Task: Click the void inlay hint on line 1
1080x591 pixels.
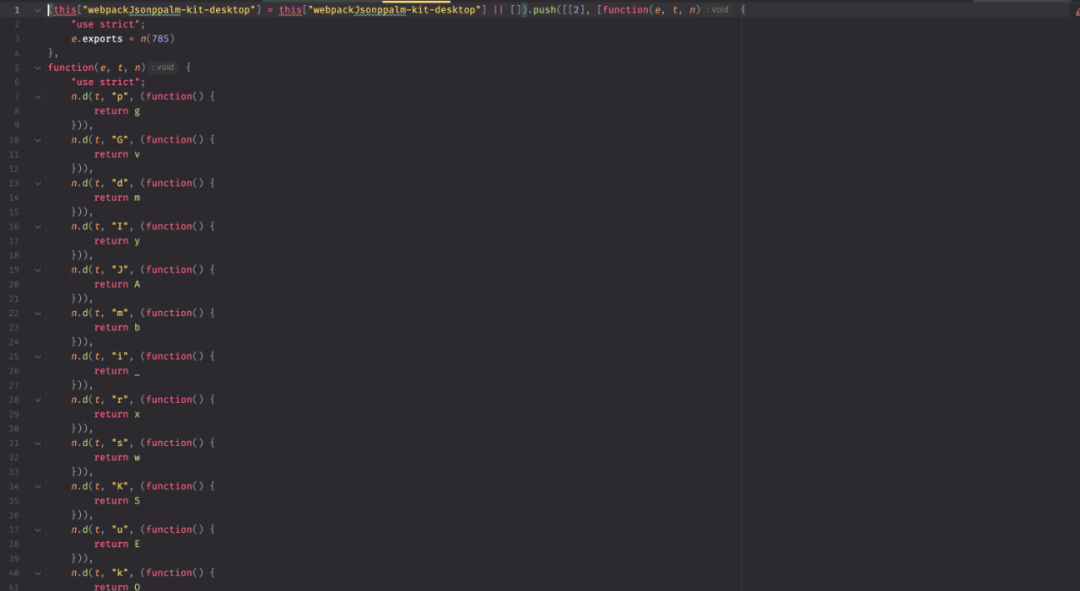Action: [718, 10]
